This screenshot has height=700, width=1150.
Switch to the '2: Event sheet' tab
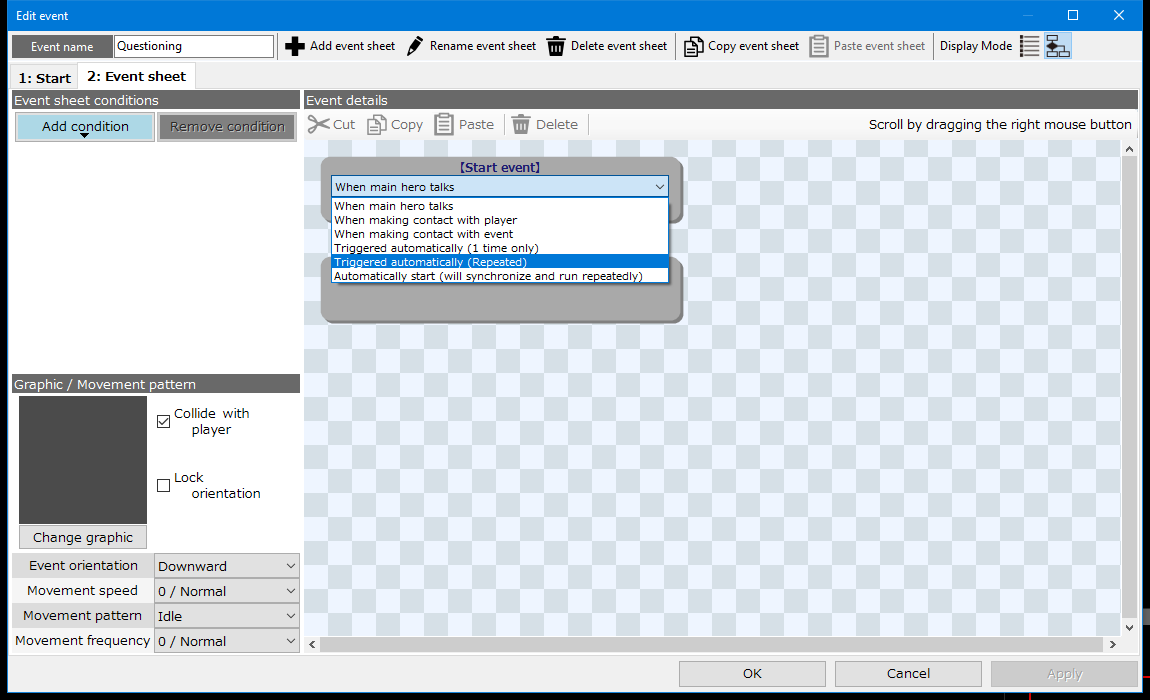[136, 76]
